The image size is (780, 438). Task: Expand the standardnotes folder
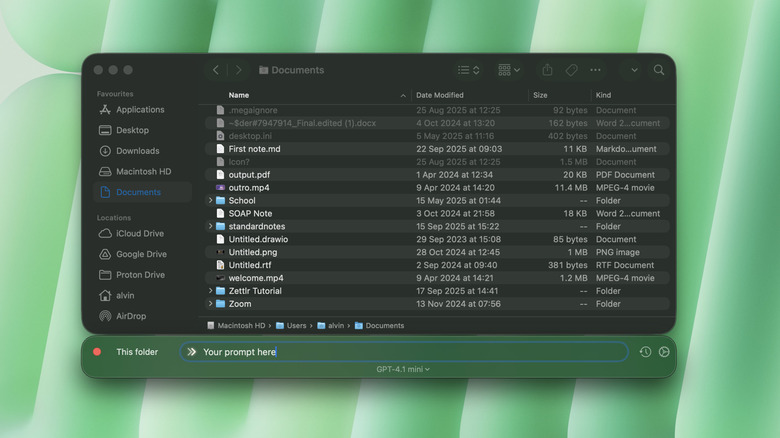(210, 226)
